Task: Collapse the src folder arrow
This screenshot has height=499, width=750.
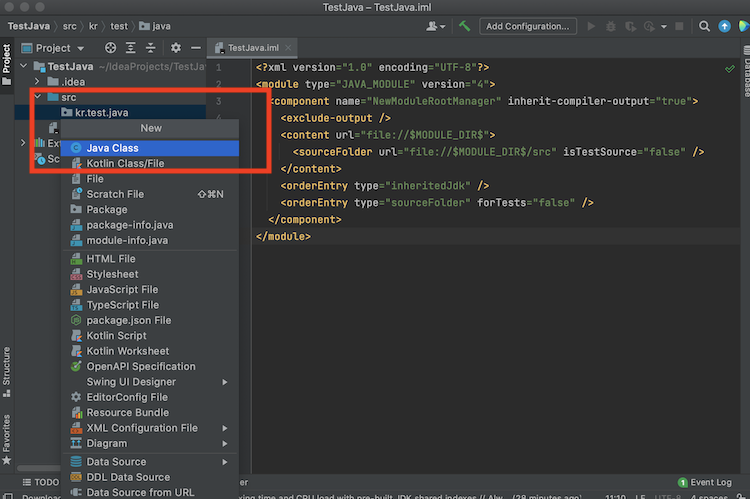Action: click(x=37, y=97)
